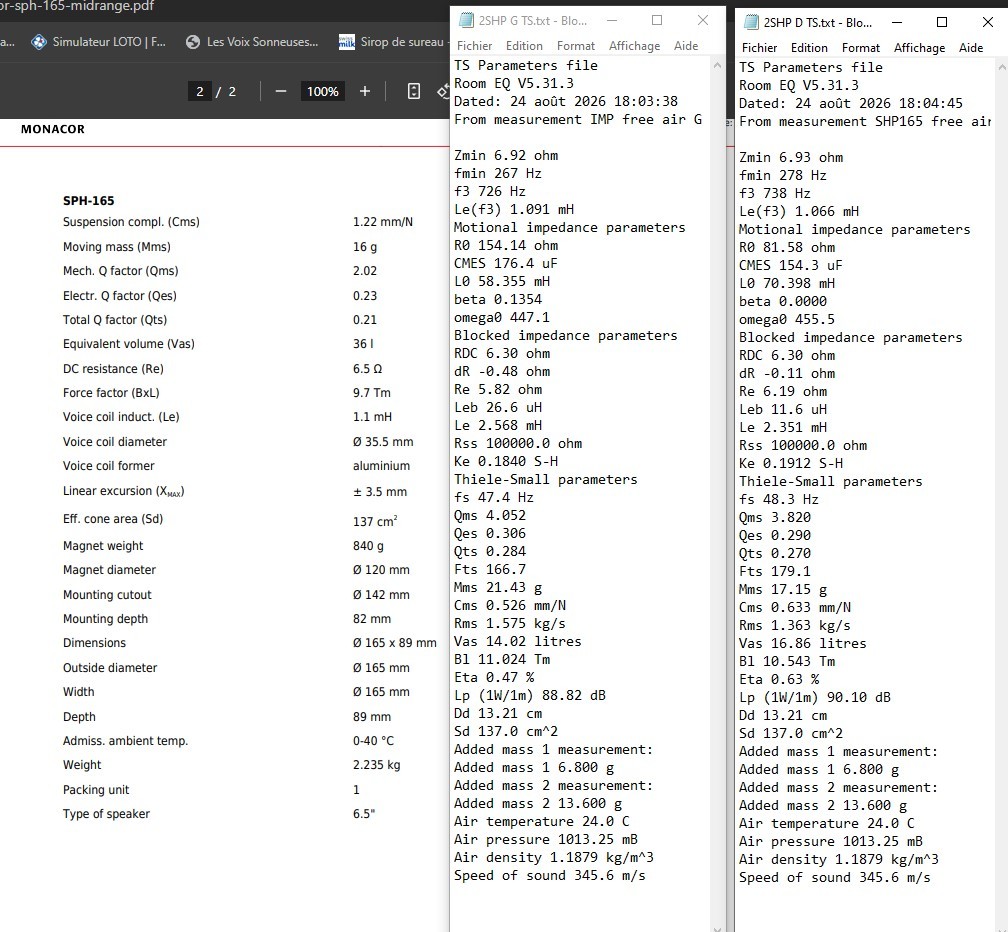Click scroll-up arrow in 2SHP G window
The width and height of the screenshot is (1008, 932).
(717, 65)
